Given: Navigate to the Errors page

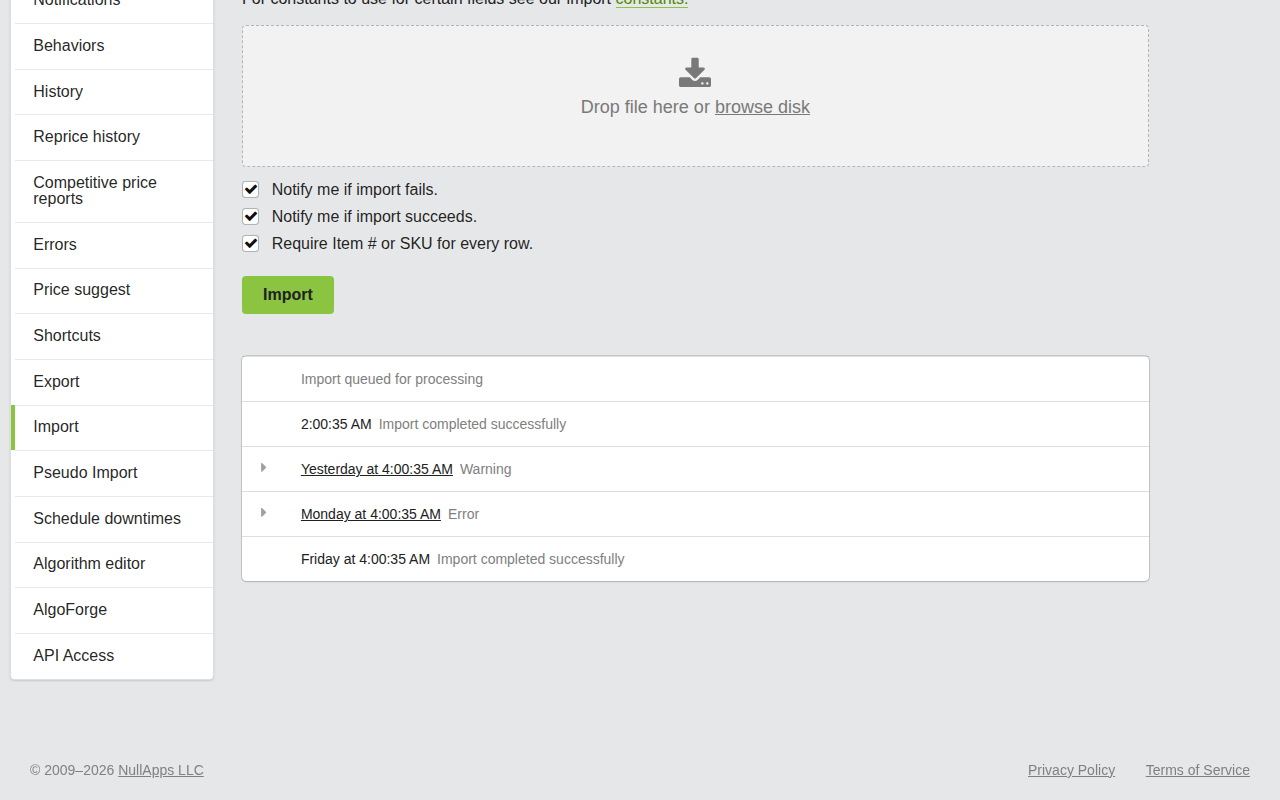Looking at the screenshot, I should click(x=54, y=244).
